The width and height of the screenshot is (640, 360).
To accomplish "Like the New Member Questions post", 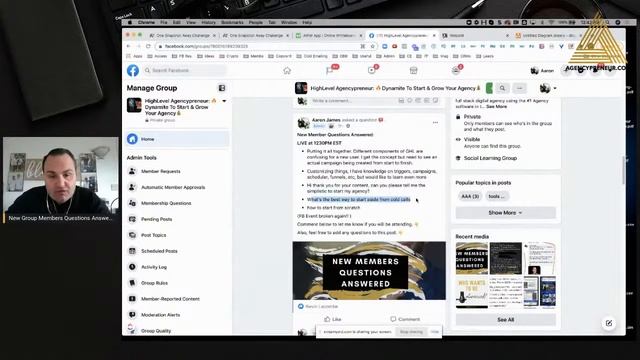I will point(333,319).
